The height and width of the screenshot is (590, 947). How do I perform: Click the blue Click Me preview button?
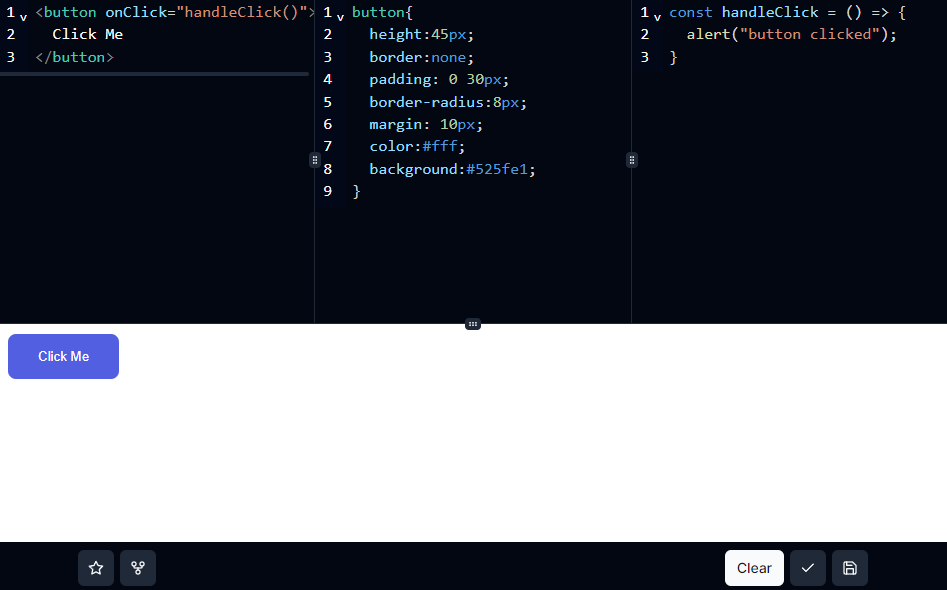pos(63,357)
